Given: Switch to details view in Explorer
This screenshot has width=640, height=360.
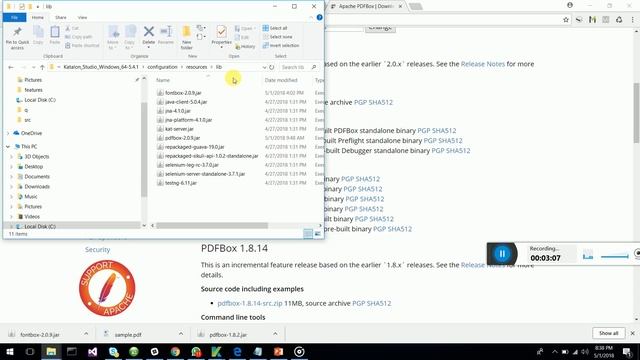Looking at the screenshot, I should click(x=308, y=233).
